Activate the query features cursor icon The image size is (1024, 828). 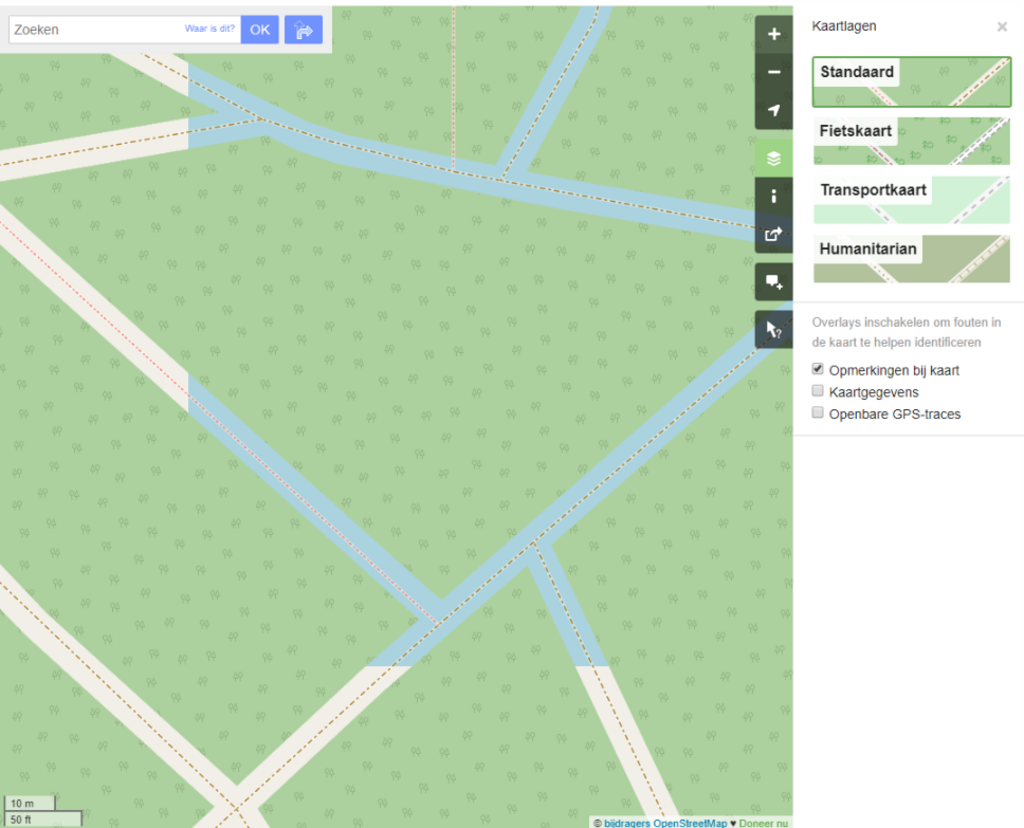tap(774, 330)
